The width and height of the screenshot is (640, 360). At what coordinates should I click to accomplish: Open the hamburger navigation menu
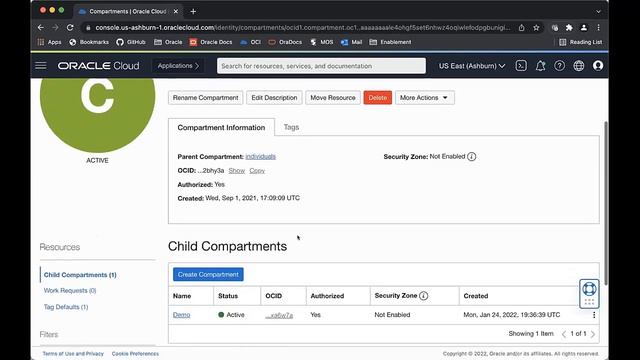[x=41, y=66]
